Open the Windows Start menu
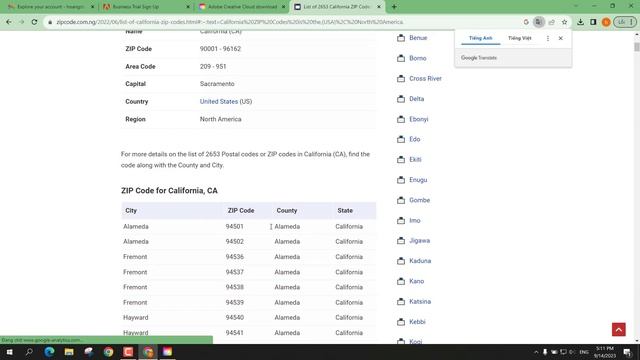This screenshot has height=360, width=640. pyautogui.click(x=9, y=352)
